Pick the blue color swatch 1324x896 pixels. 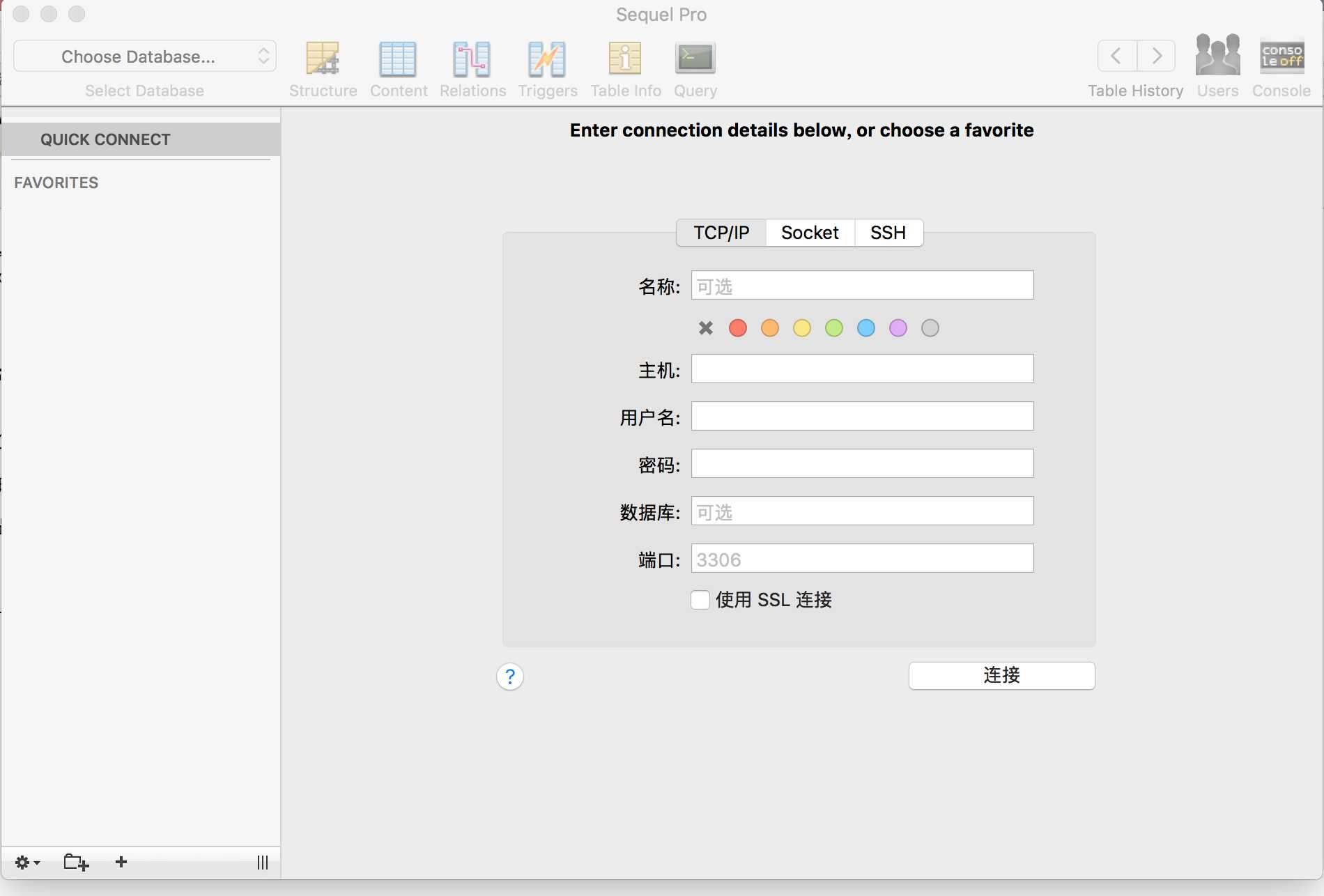click(866, 327)
